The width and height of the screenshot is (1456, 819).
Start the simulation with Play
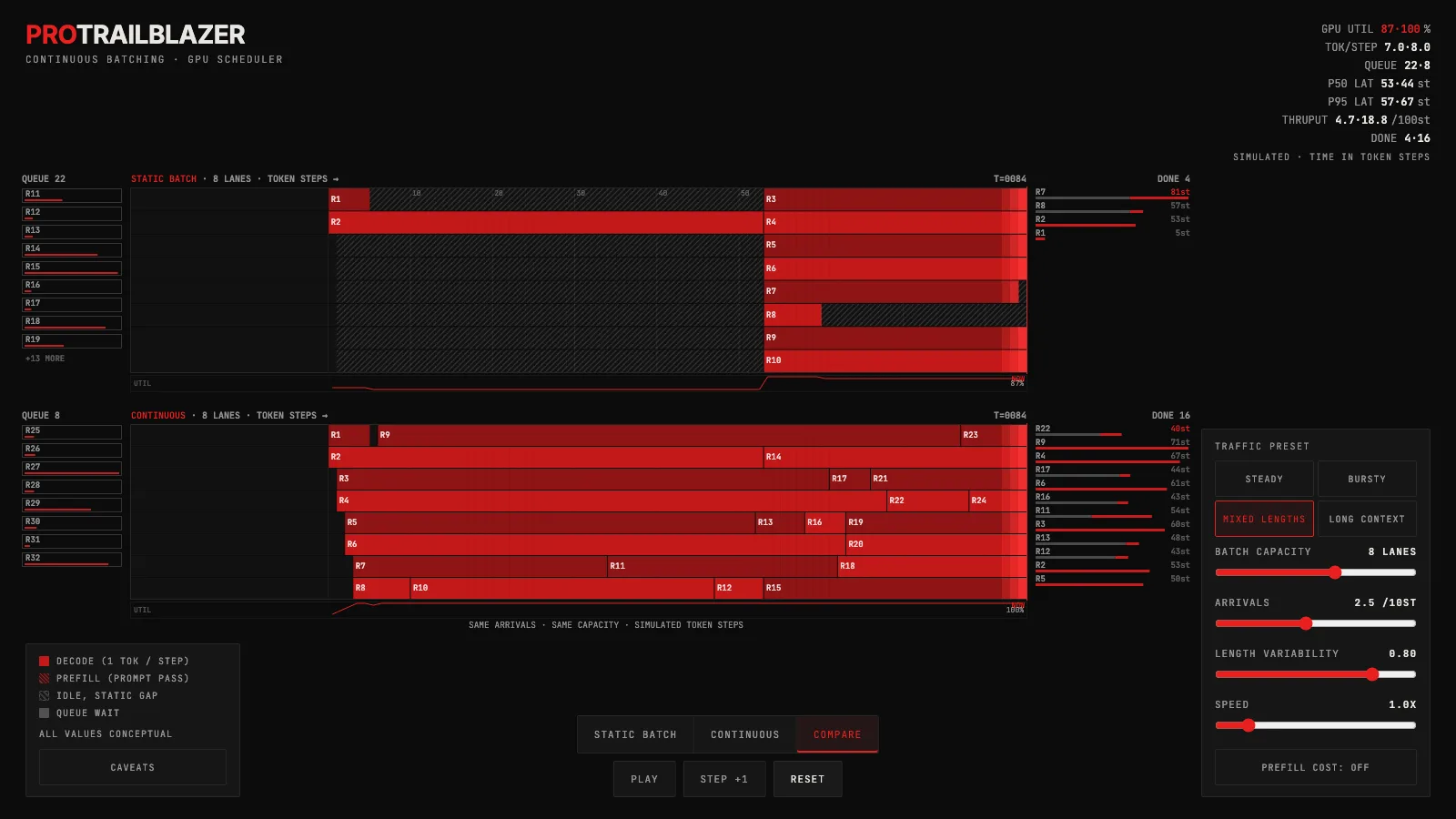[x=644, y=779]
